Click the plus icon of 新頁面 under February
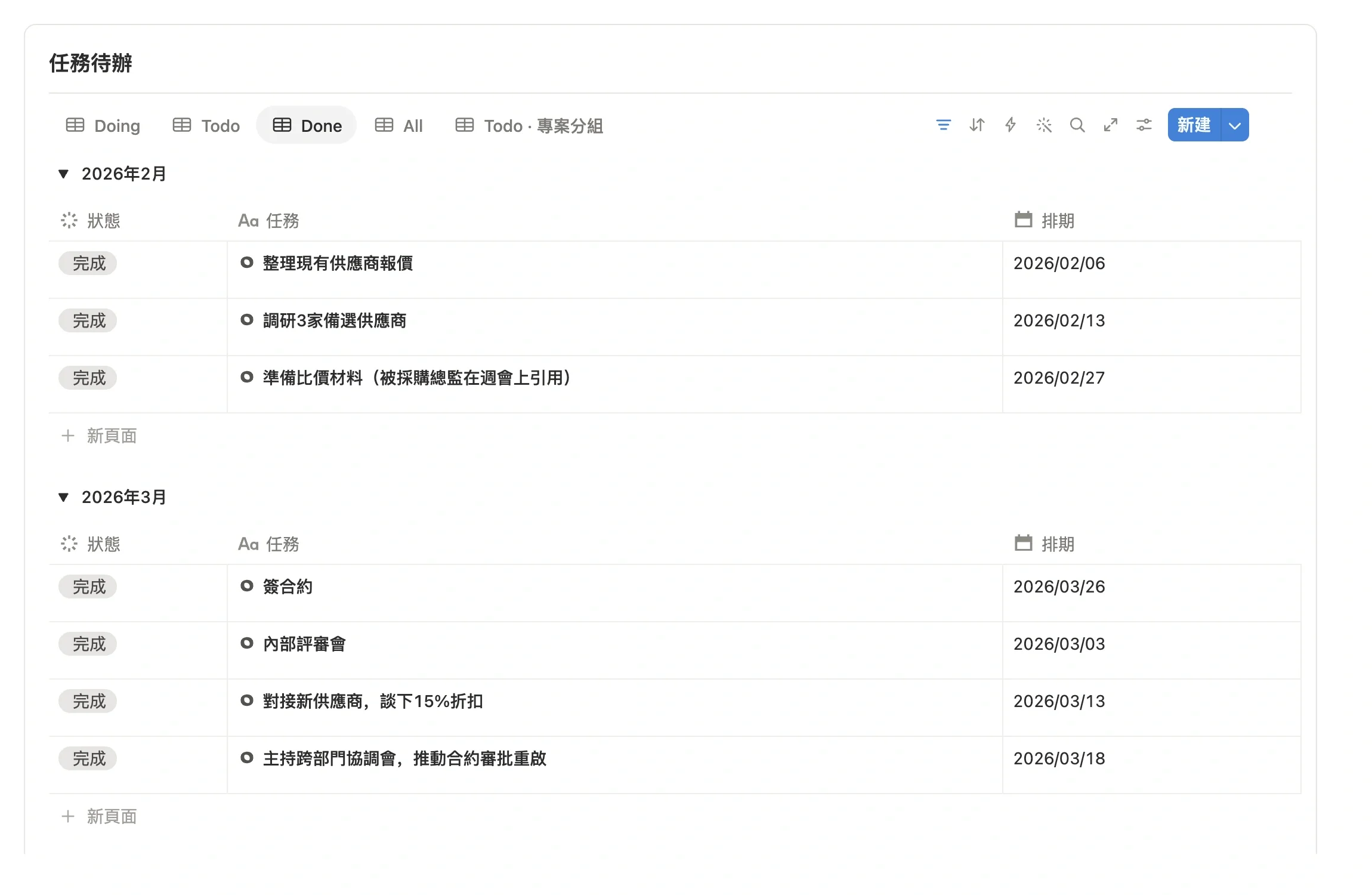The height and width of the screenshot is (895, 1372). pyautogui.click(x=68, y=436)
